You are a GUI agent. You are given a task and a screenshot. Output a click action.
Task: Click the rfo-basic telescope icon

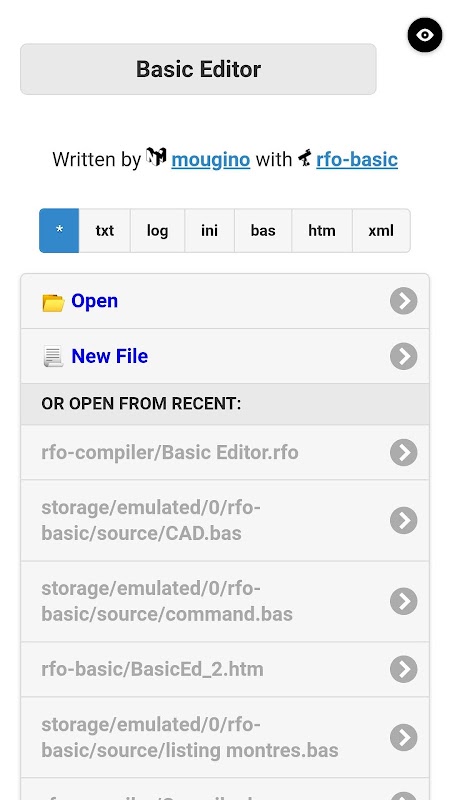click(x=305, y=158)
